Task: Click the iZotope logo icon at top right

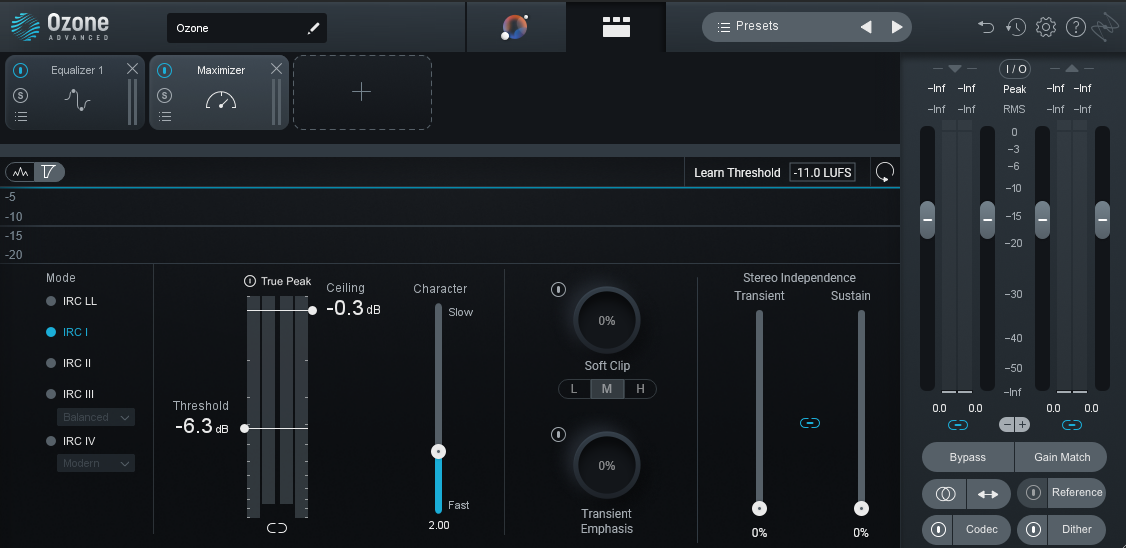Action: [x=1104, y=28]
